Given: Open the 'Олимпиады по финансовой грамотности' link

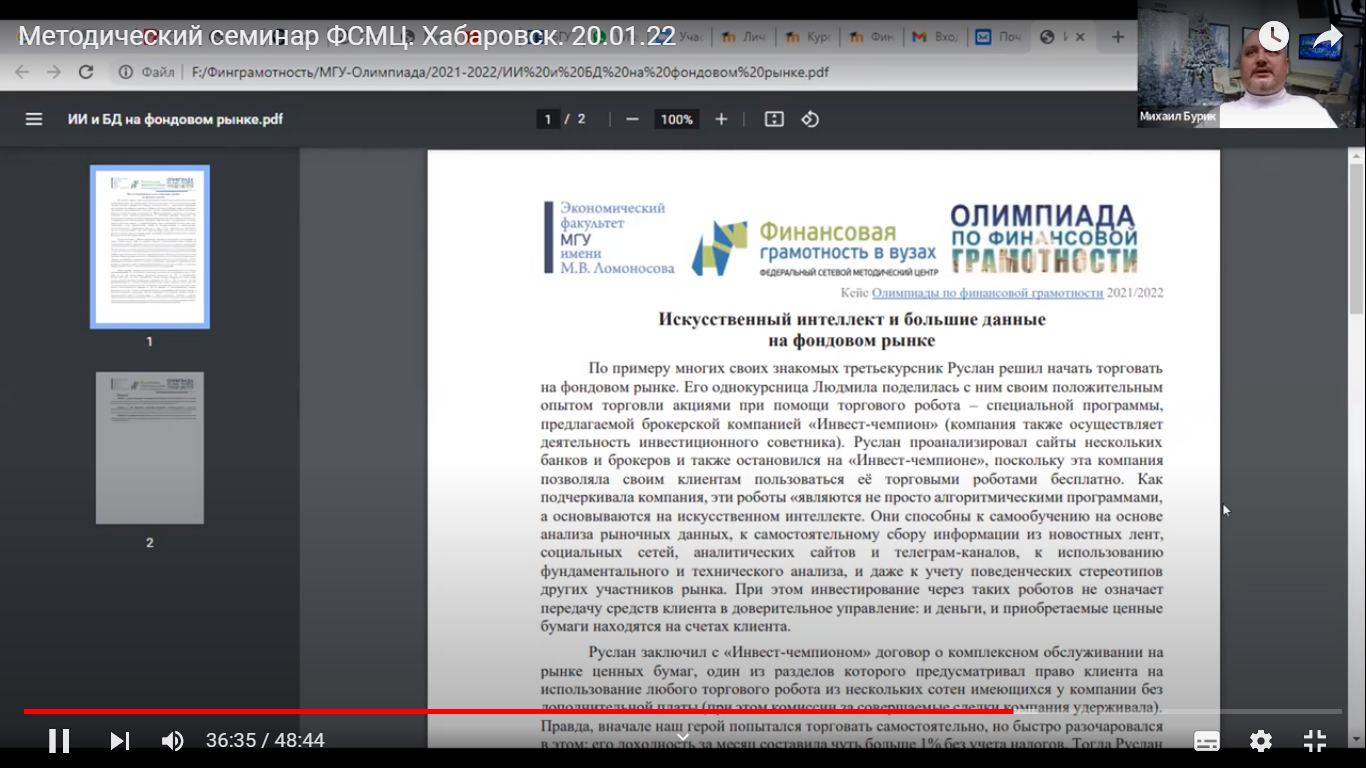Looking at the screenshot, I should [987, 293].
